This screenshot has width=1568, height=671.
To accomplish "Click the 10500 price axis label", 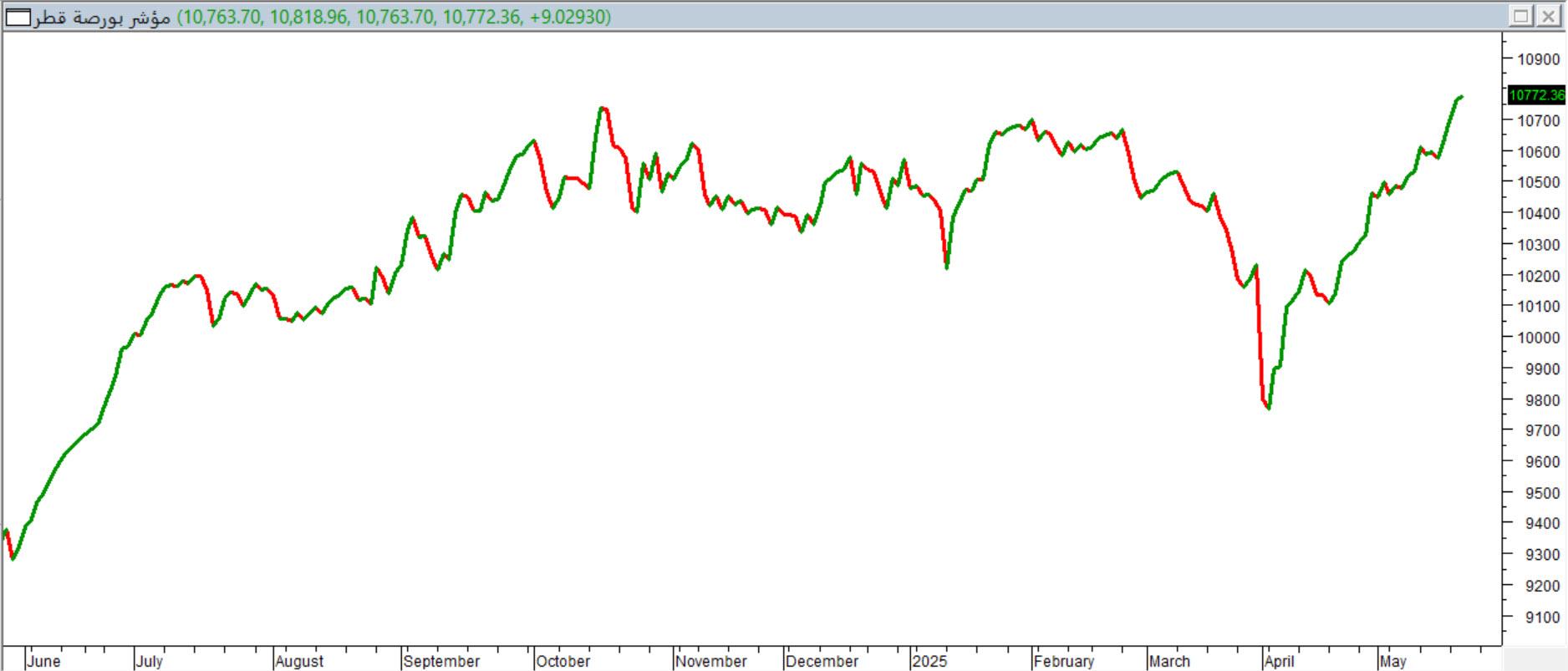I will click(1539, 183).
